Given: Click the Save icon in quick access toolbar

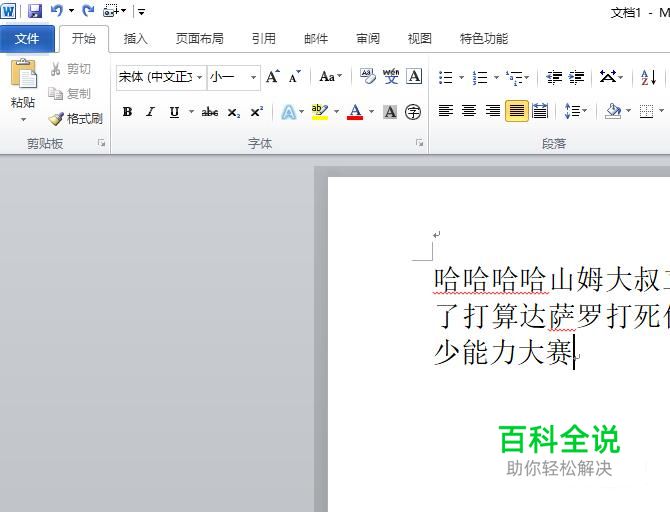Looking at the screenshot, I should click(x=35, y=11).
